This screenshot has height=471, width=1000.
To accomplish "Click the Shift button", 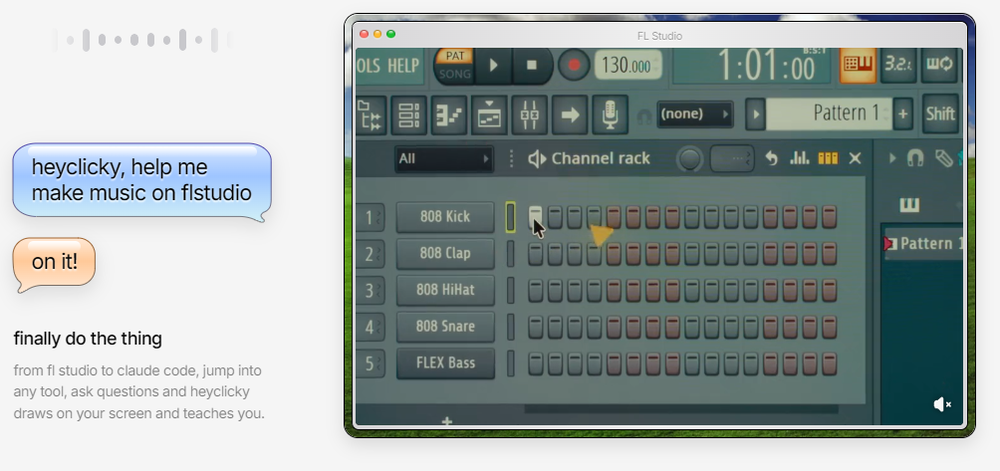I will coord(941,114).
